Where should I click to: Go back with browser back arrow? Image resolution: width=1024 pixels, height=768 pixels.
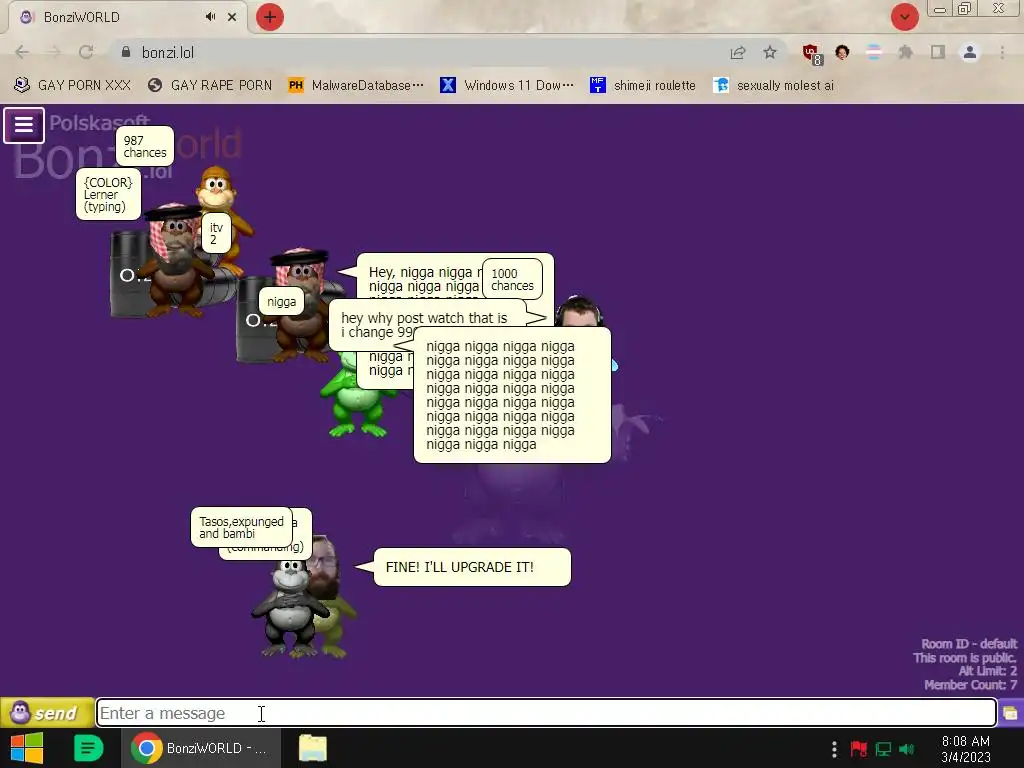22,52
